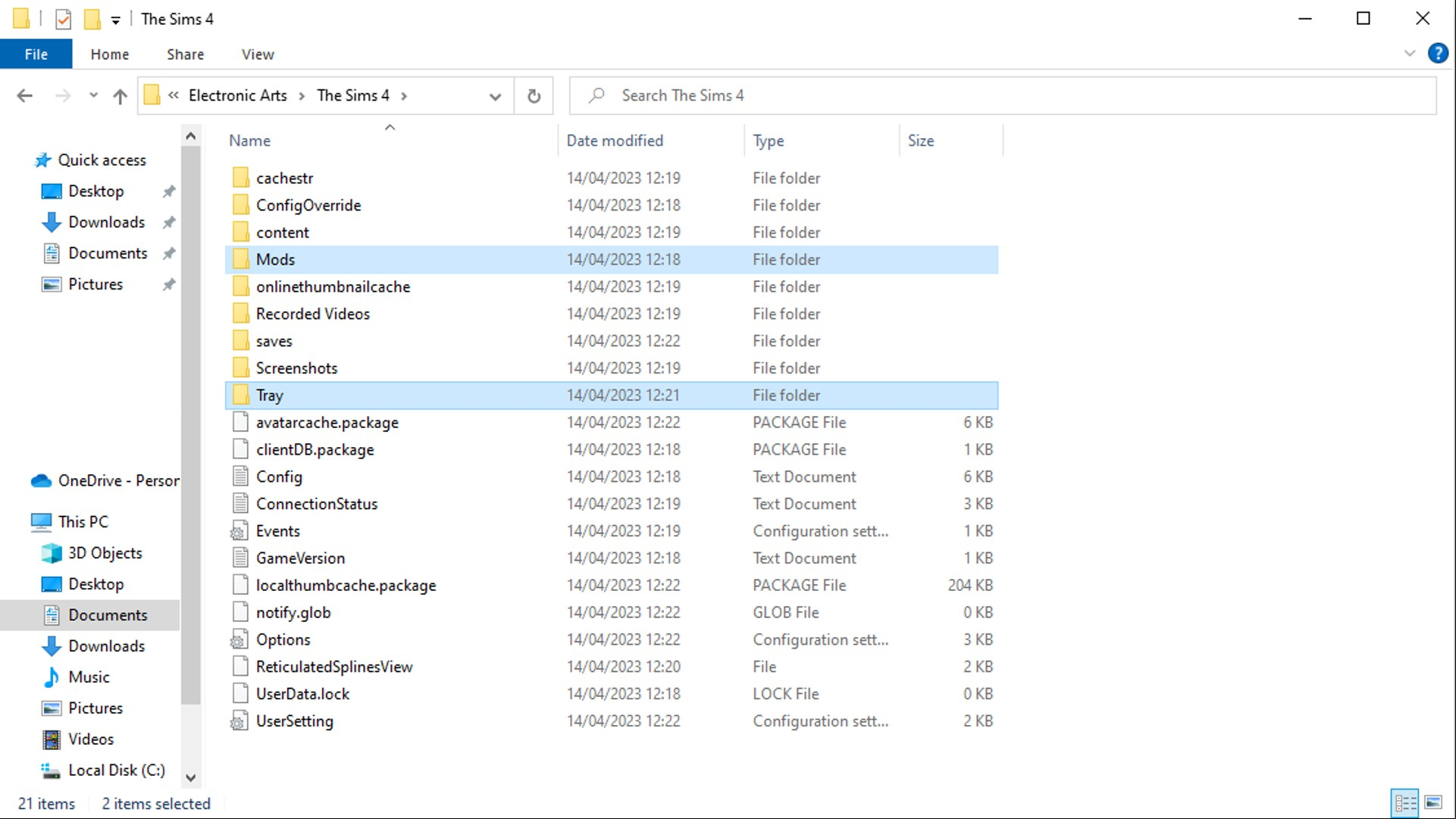The image size is (1456, 819).
Task: Select the pinned Desktop quick access item
Action: click(x=96, y=191)
